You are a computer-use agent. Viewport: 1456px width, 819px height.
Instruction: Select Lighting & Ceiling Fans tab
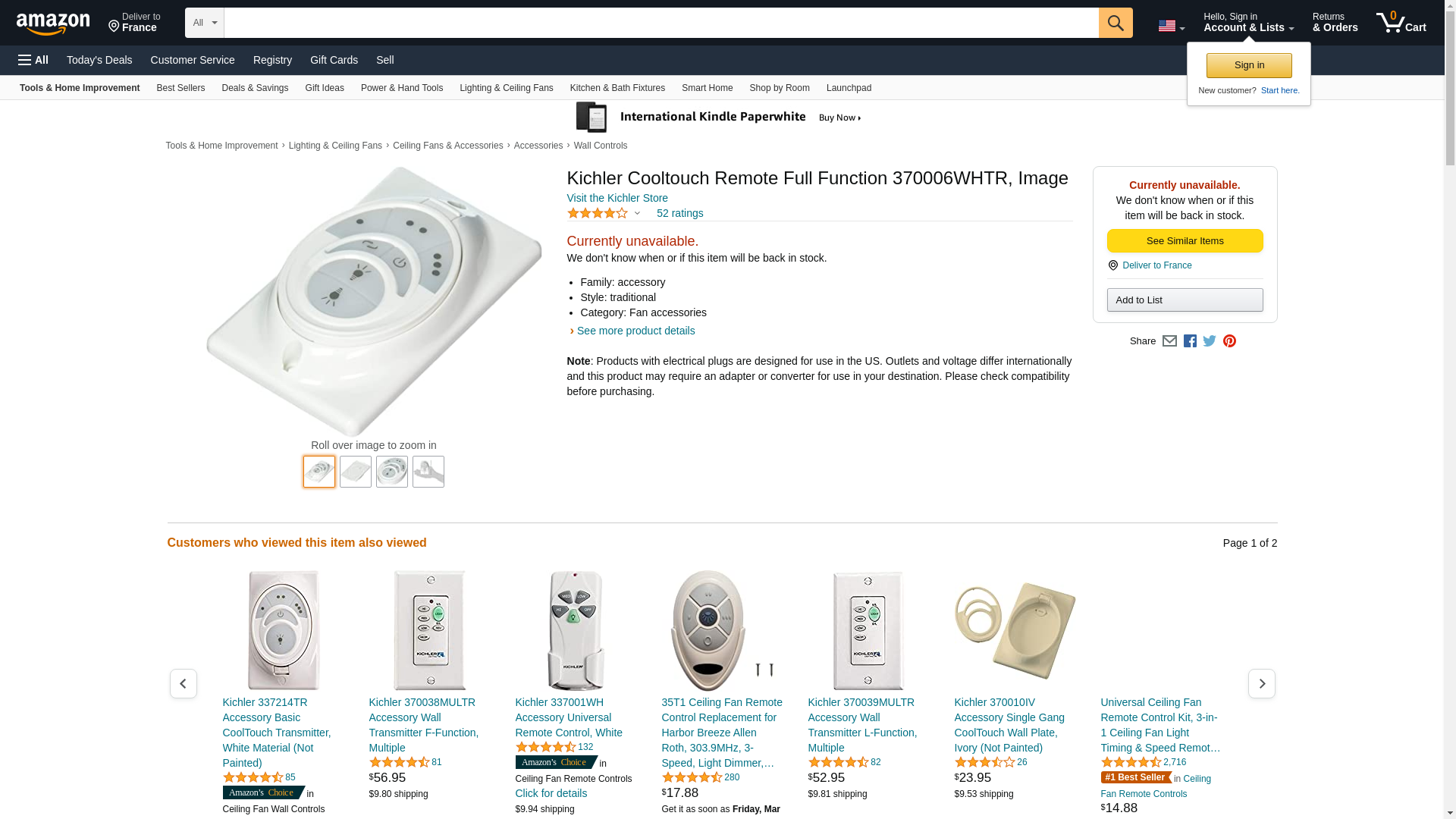click(x=506, y=88)
